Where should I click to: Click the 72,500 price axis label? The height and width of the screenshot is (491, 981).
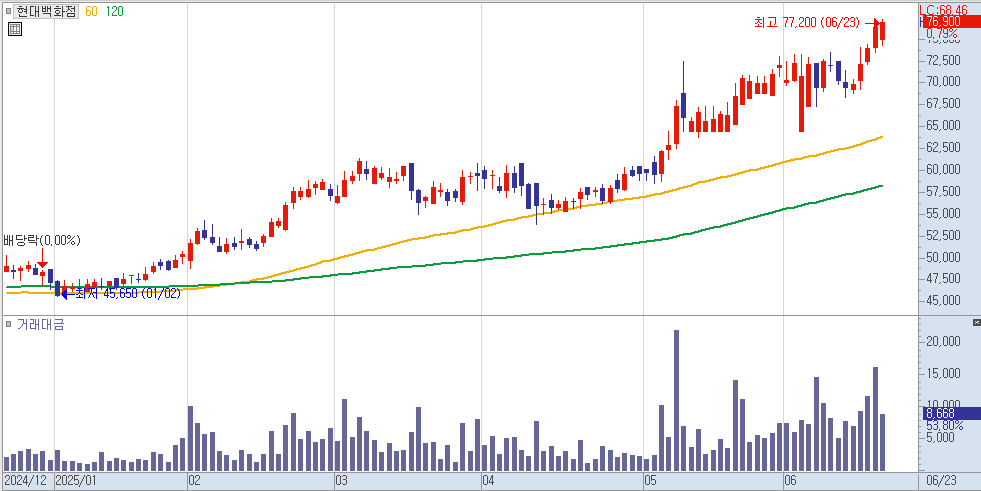click(943, 60)
